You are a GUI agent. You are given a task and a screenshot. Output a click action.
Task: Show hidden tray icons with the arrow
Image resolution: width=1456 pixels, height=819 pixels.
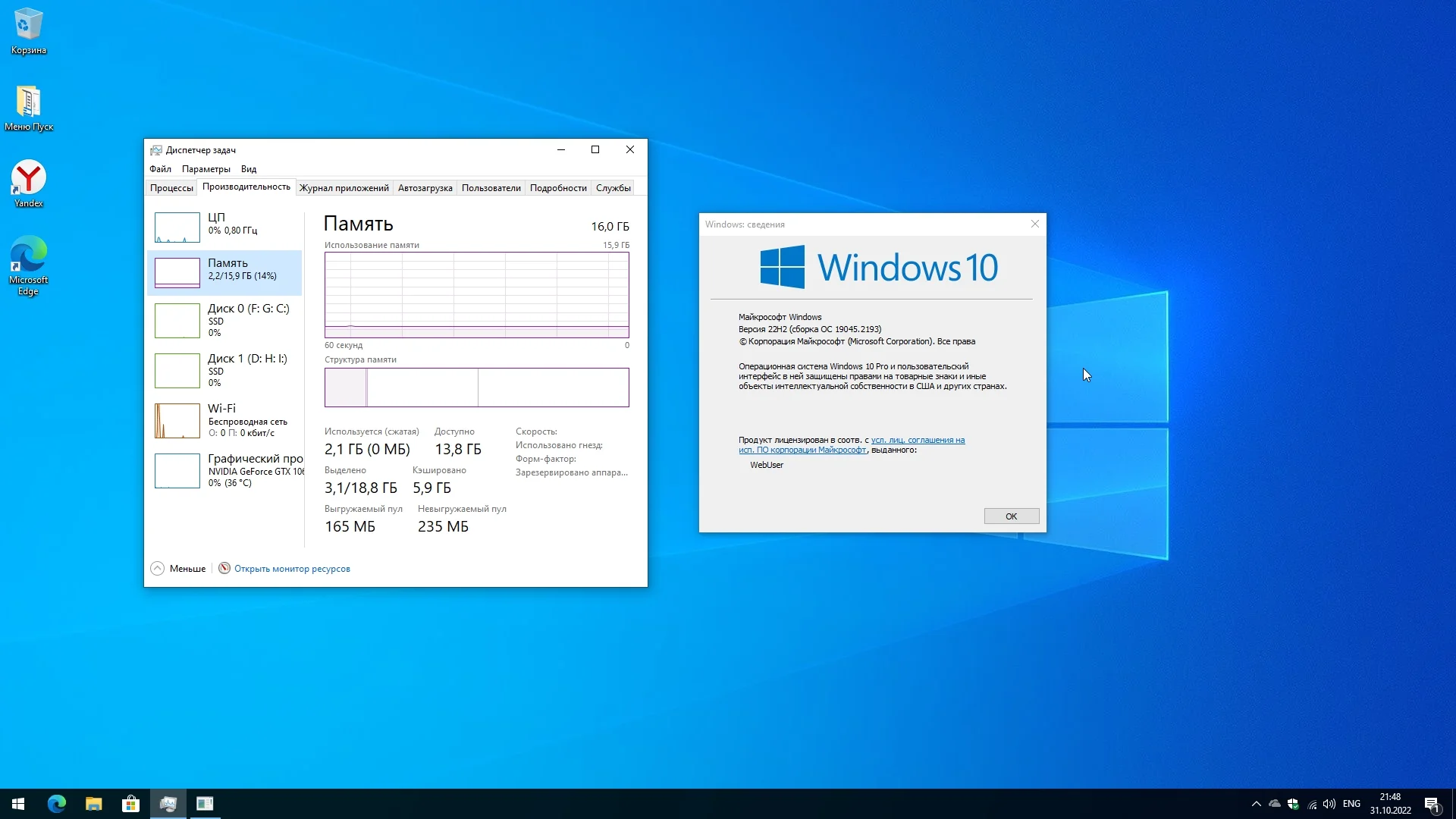coord(1256,804)
